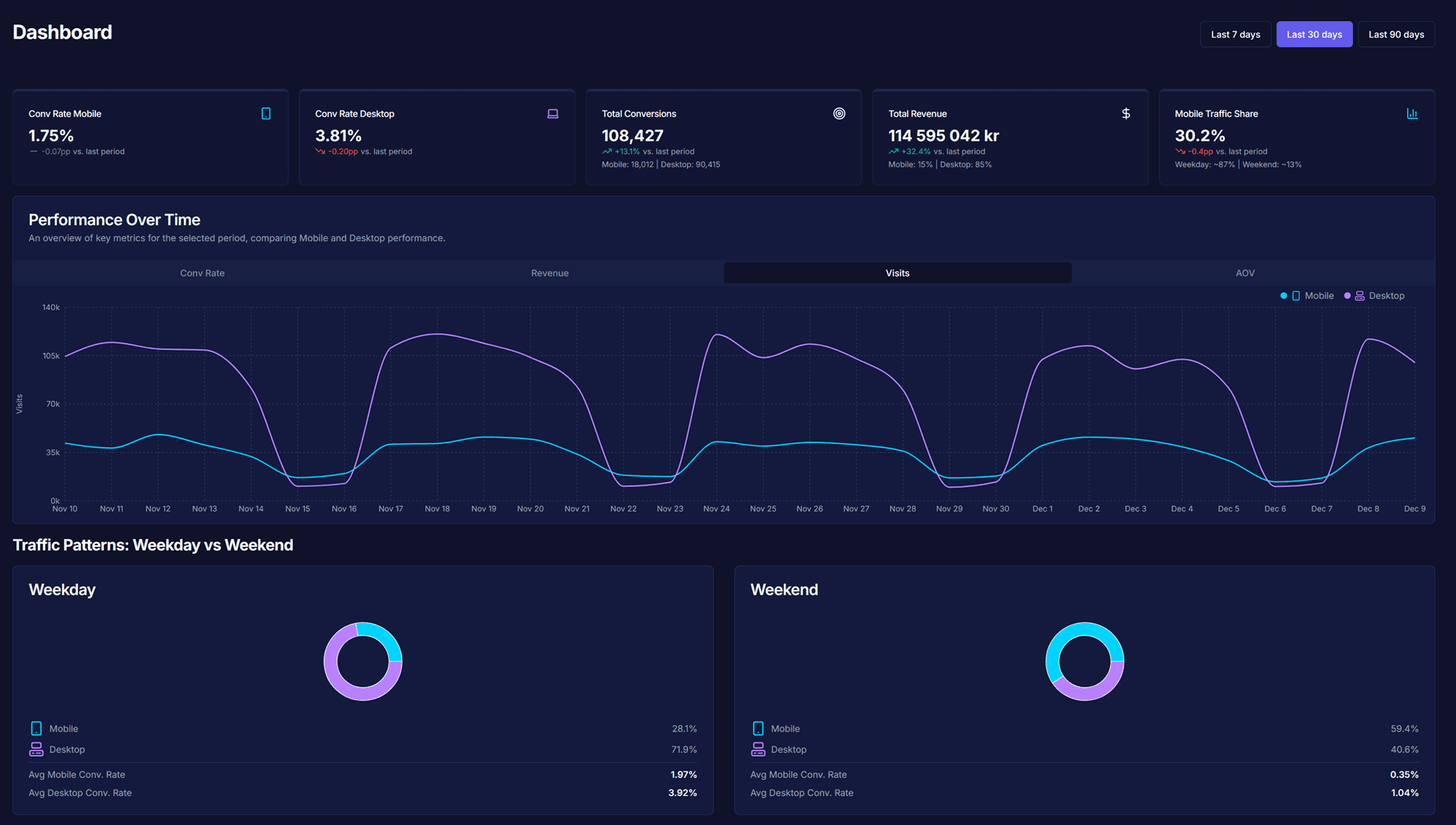Switch to the Last 7 days period
Screen dimensions: 1456x825
pos(1235,34)
